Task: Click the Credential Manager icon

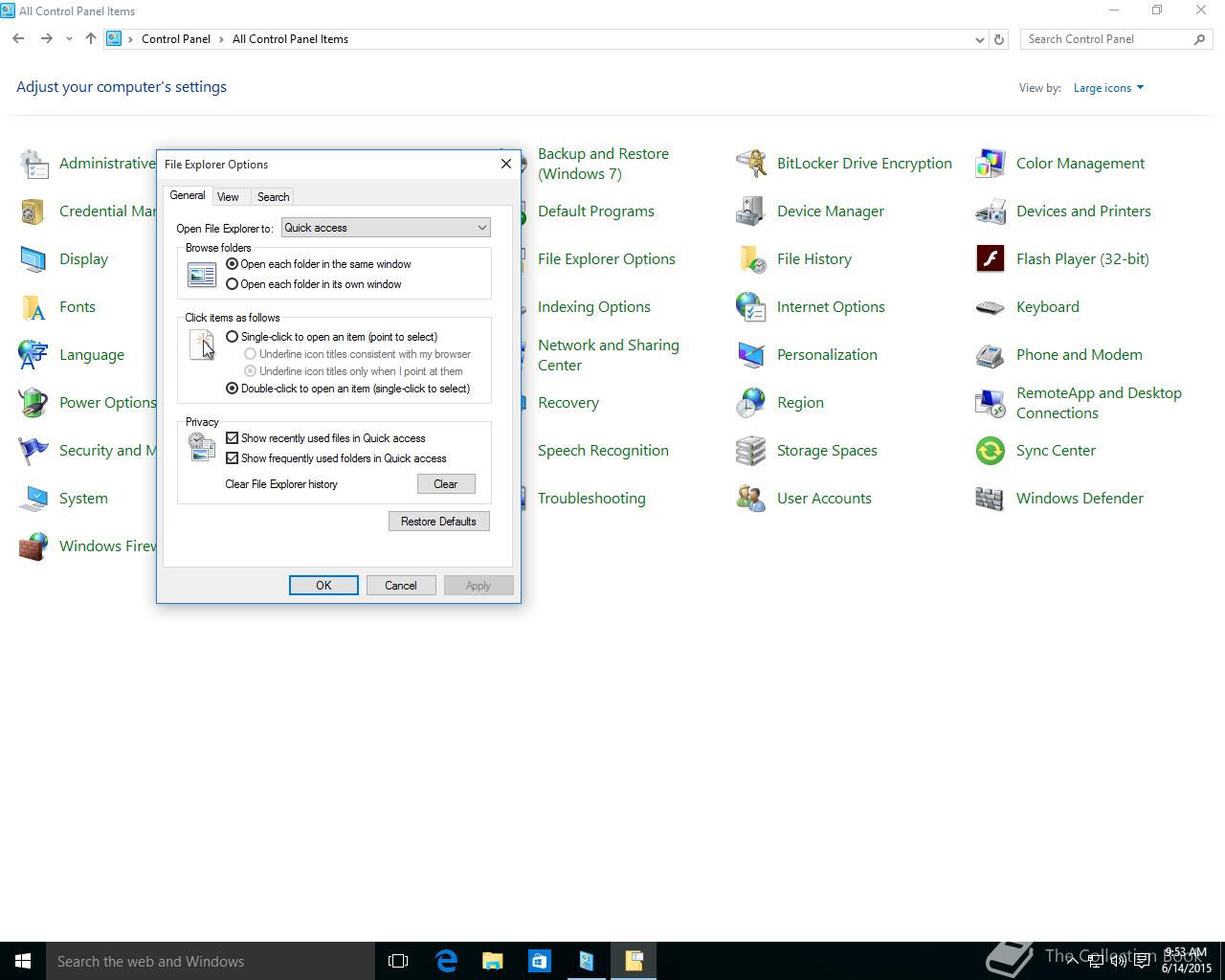Action: coord(33,212)
